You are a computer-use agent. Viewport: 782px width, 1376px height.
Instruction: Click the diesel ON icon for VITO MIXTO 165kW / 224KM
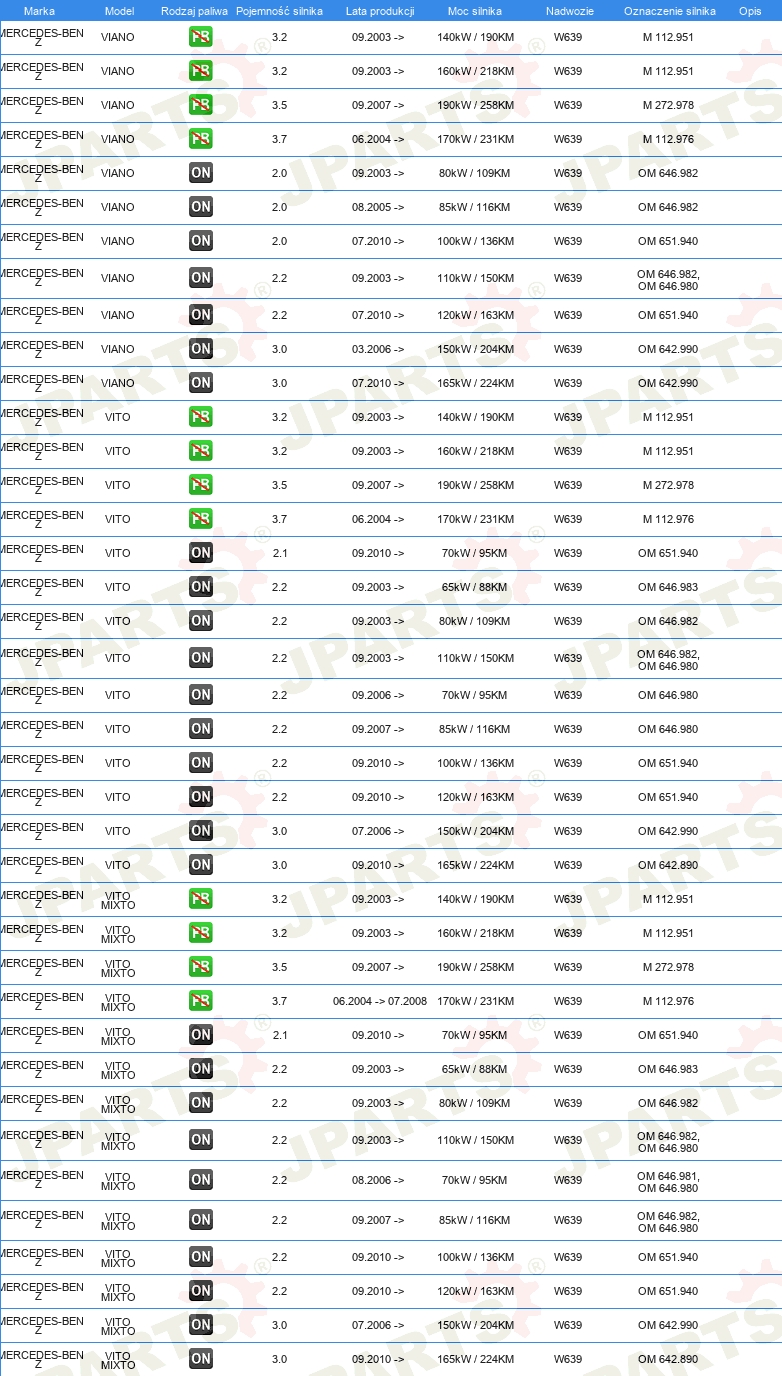201,1359
